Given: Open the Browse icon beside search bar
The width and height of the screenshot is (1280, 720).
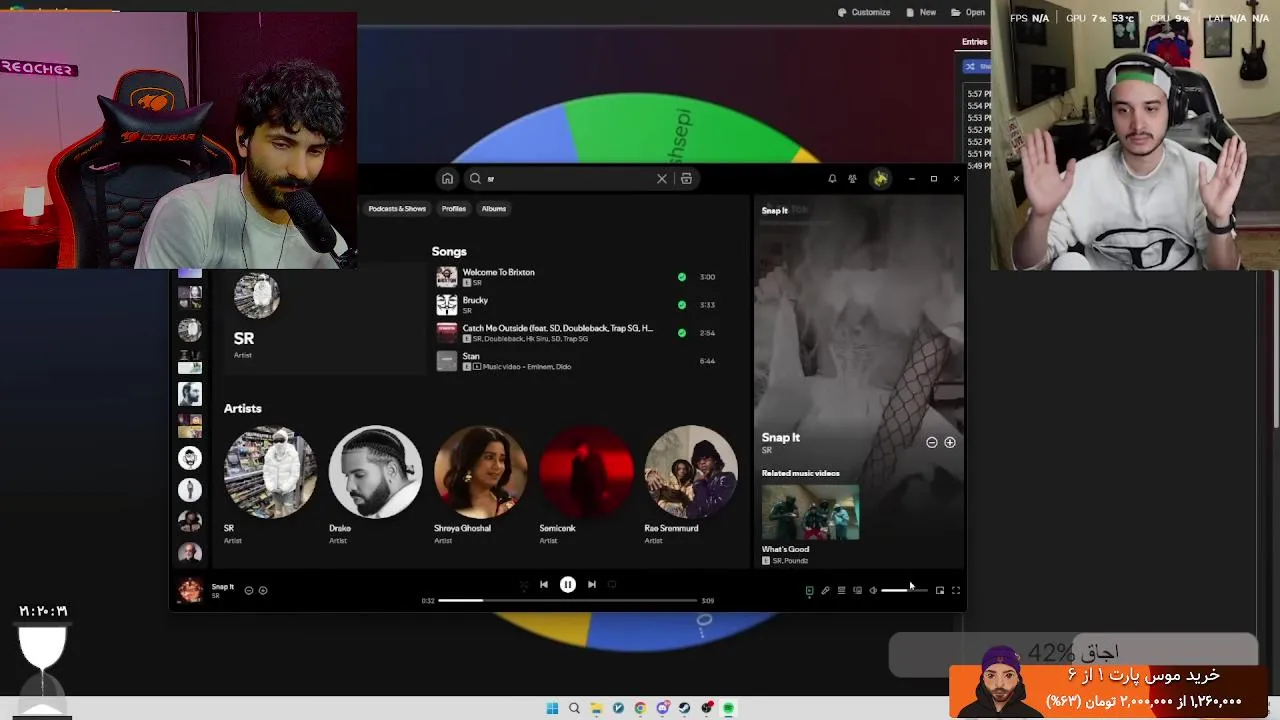Looking at the screenshot, I should coord(686,178).
